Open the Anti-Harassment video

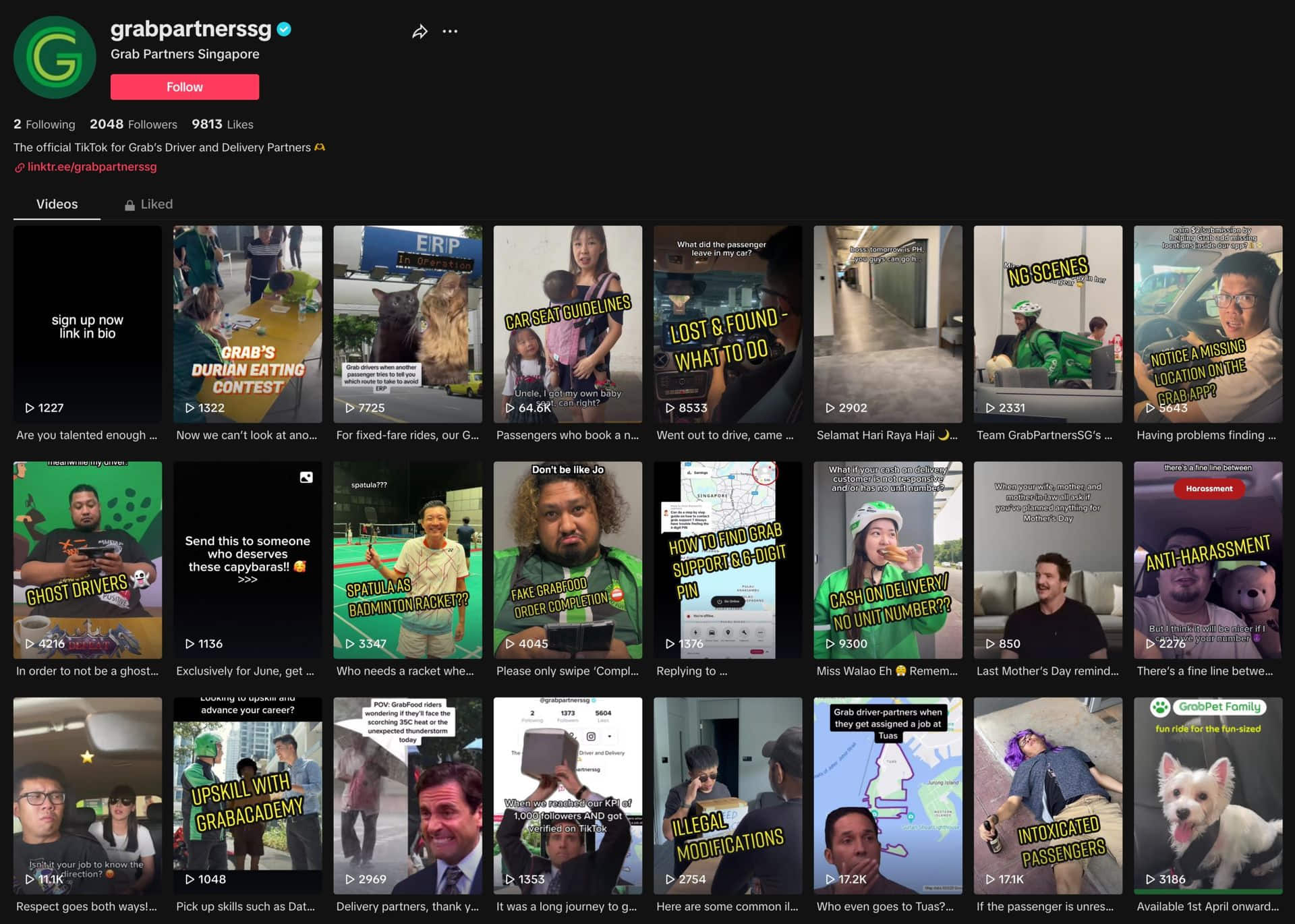pyautogui.click(x=1208, y=560)
